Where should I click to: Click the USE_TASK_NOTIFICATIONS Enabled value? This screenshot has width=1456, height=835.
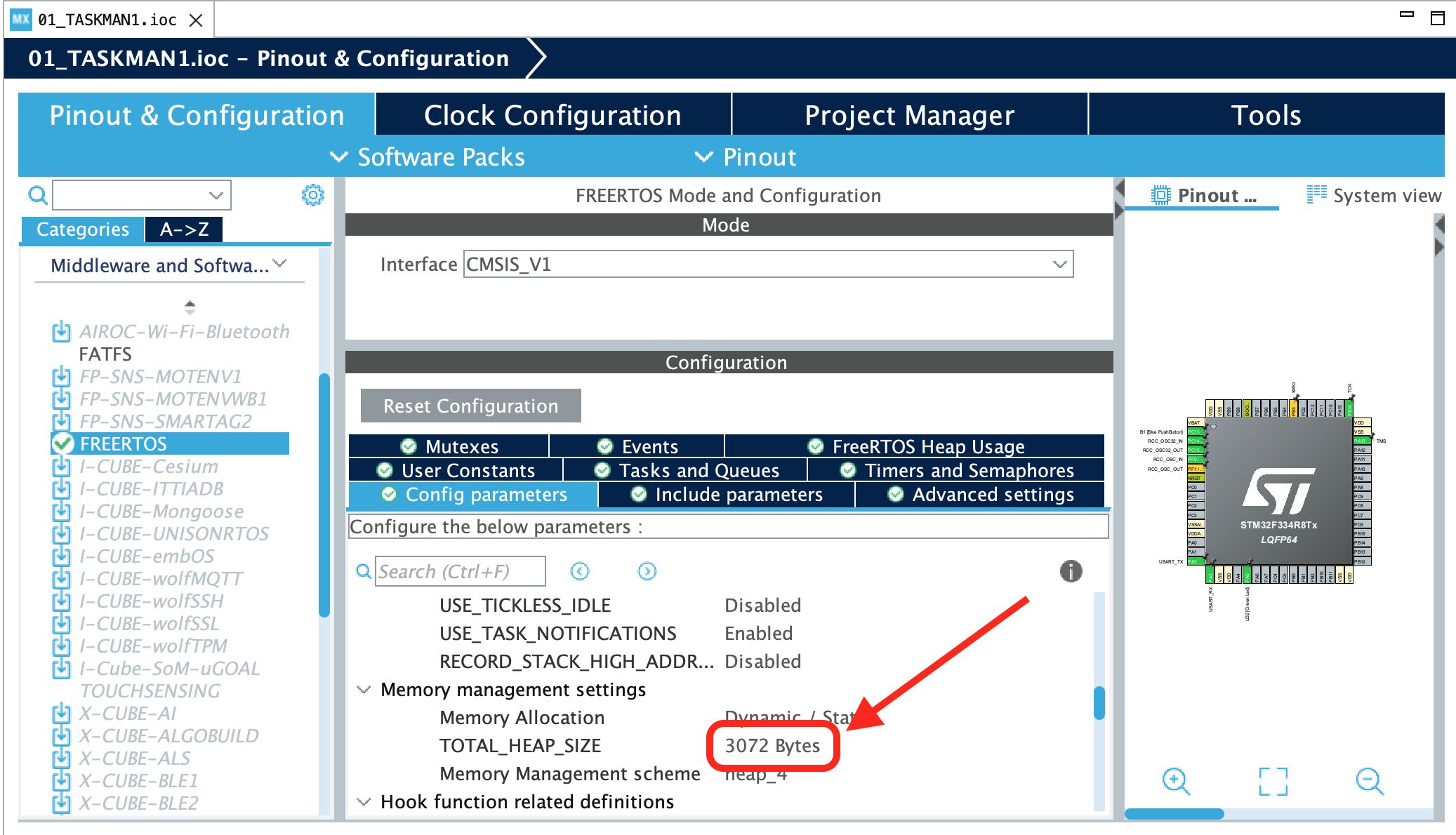click(758, 633)
